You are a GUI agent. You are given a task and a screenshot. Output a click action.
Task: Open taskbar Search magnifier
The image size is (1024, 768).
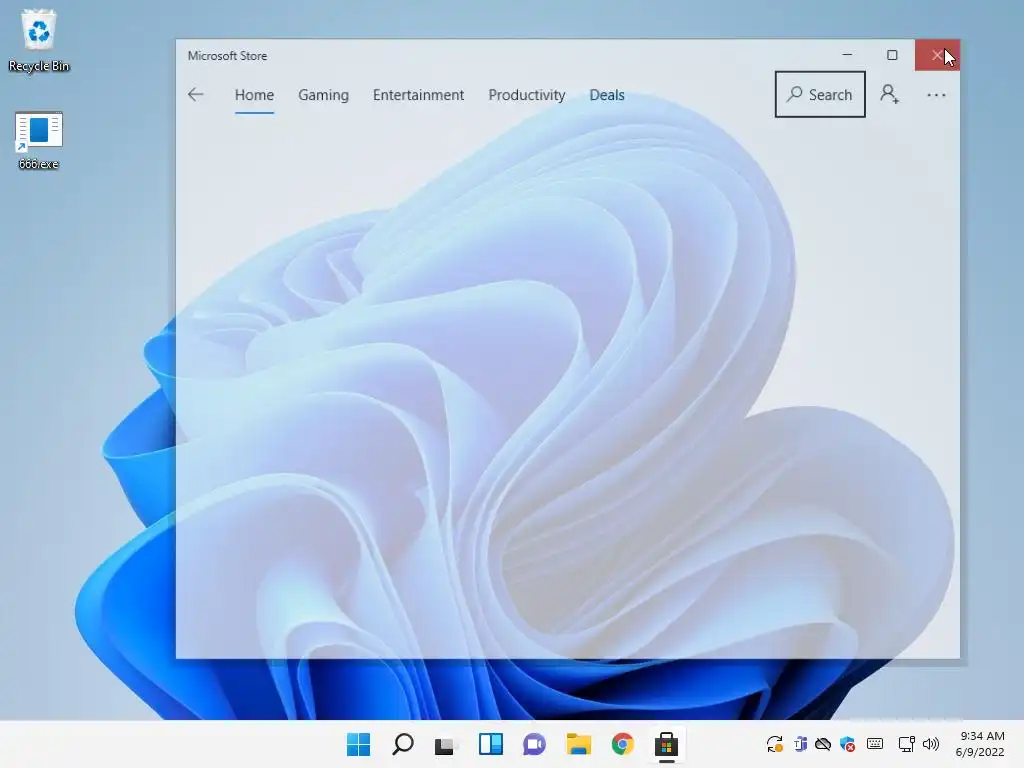[402, 744]
